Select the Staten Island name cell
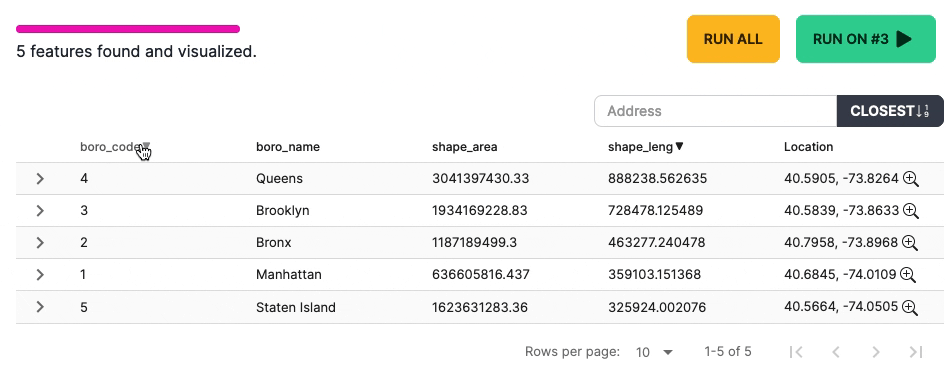946x380 pixels. point(296,307)
